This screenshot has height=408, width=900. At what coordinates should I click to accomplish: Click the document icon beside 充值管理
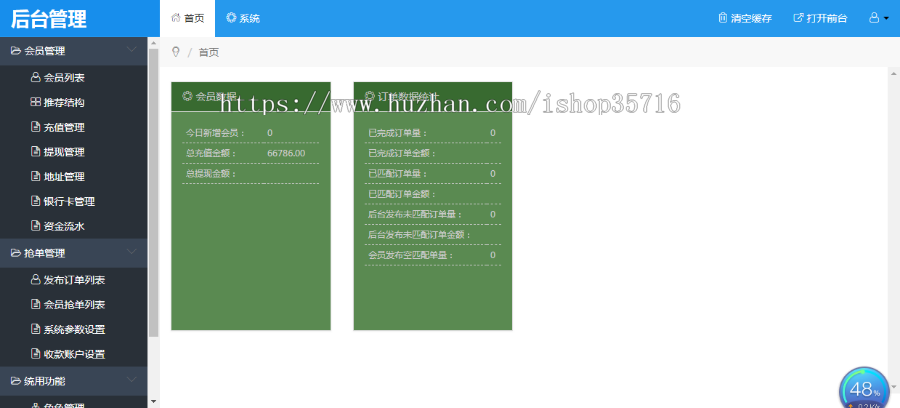[36, 127]
